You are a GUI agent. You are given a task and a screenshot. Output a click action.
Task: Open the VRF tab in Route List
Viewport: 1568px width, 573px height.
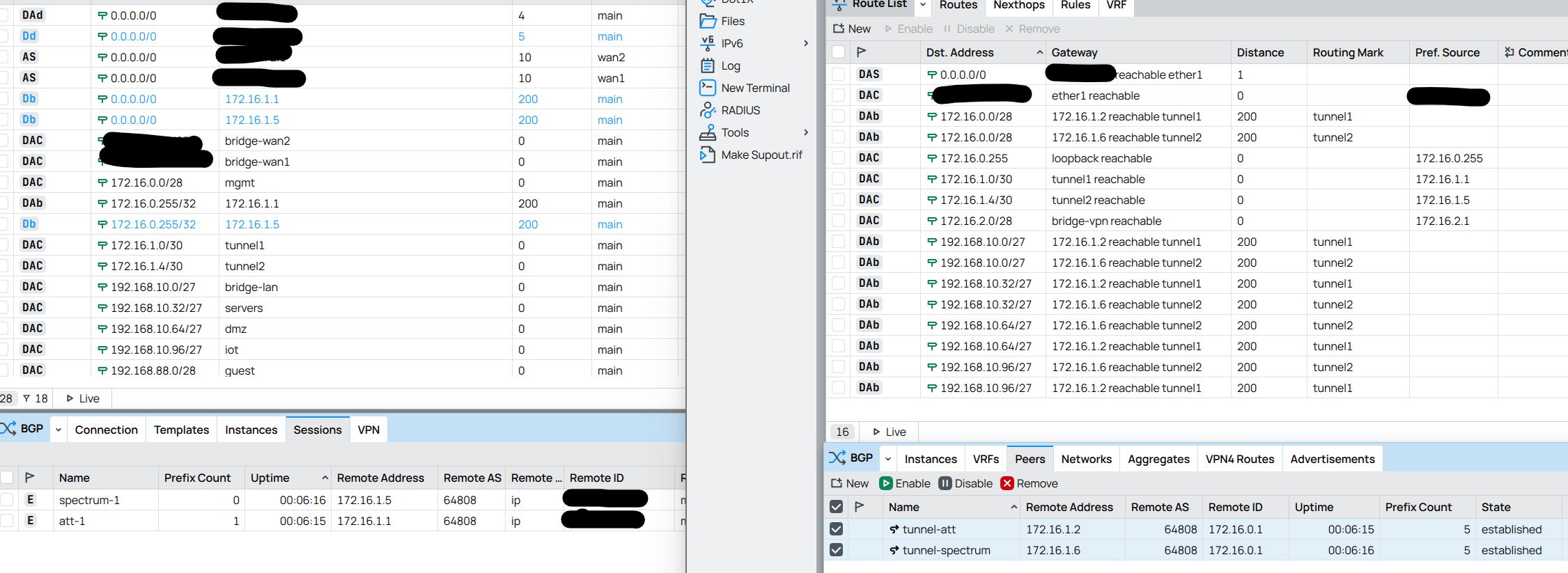[1116, 6]
